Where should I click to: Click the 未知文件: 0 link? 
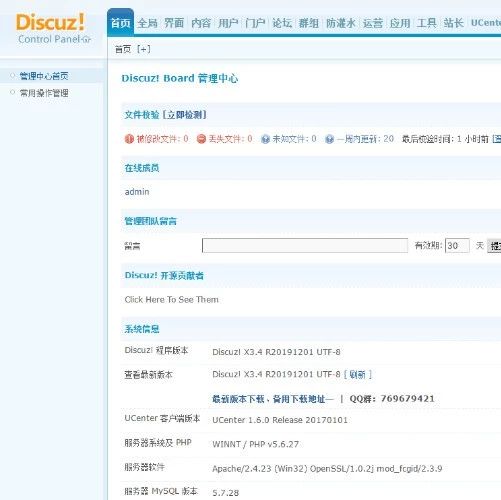click(x=294, y=139)
